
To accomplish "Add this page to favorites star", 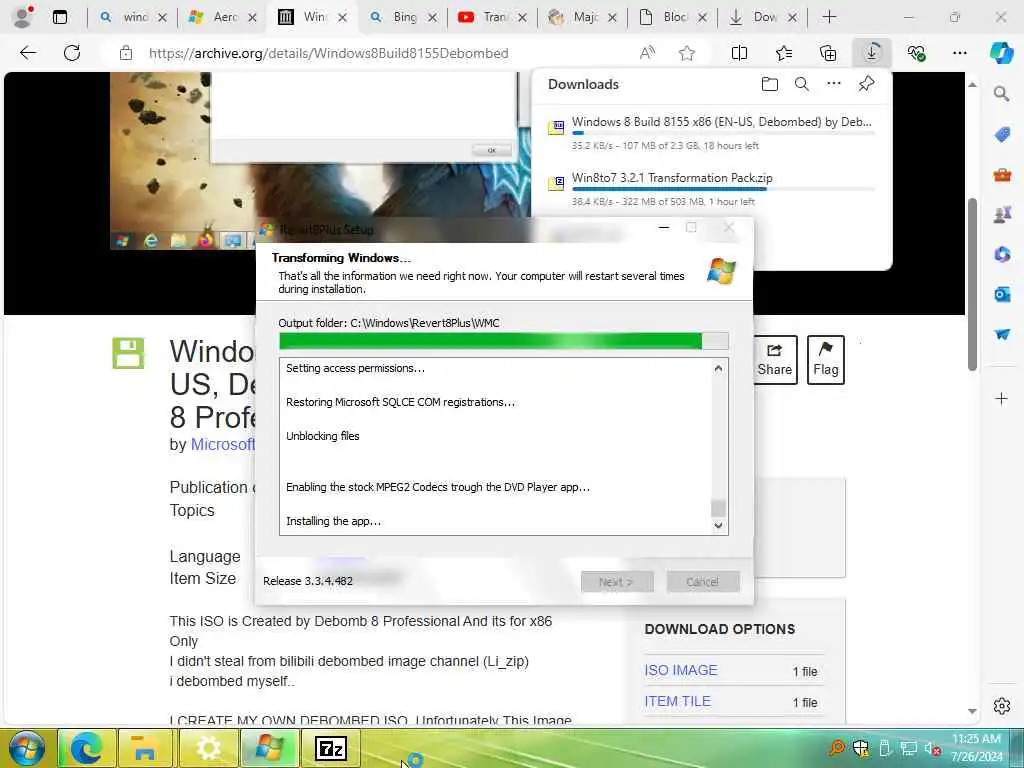I will click(686, 53).
